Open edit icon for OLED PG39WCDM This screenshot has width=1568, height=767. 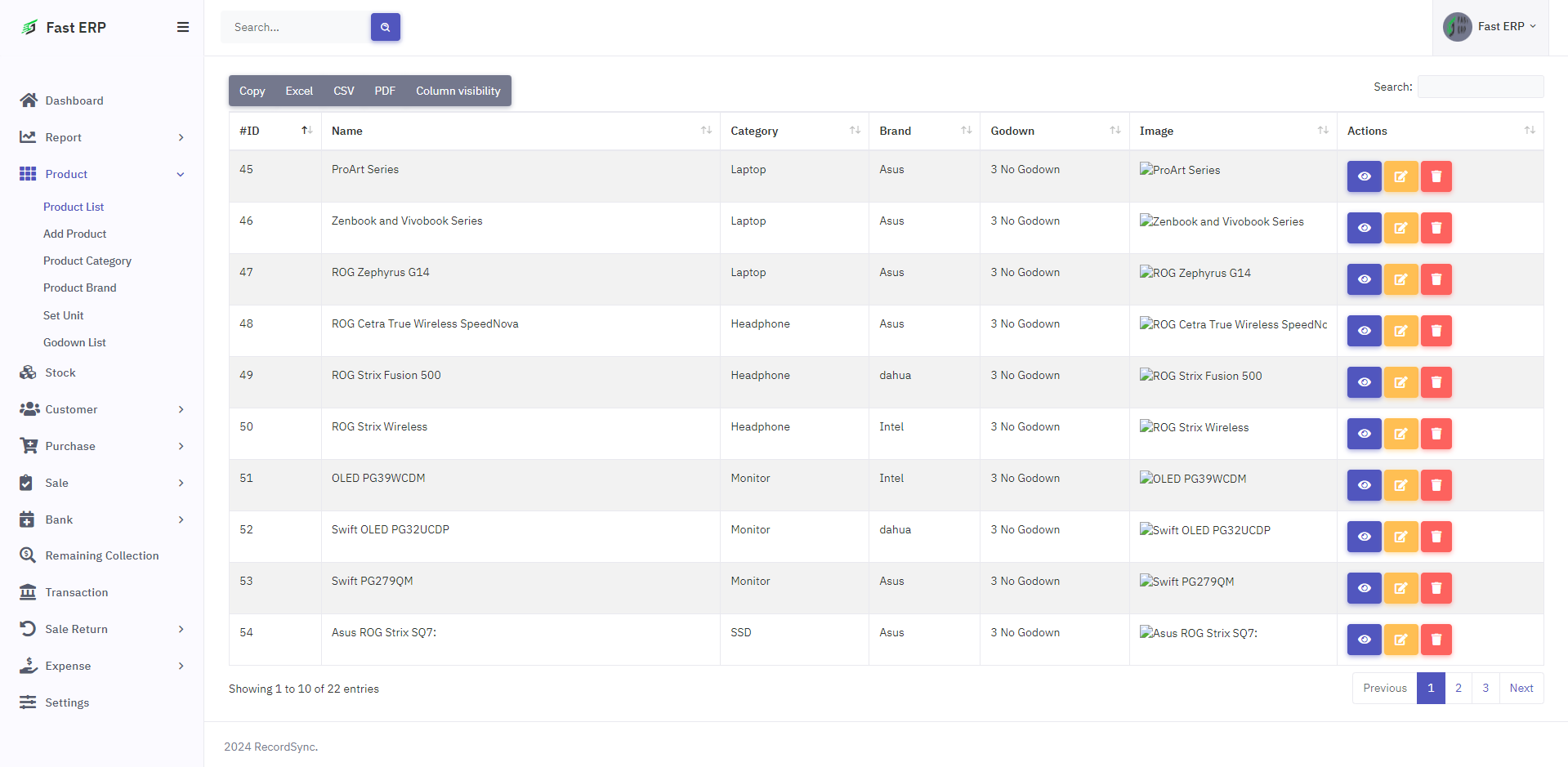point(1400,485)
